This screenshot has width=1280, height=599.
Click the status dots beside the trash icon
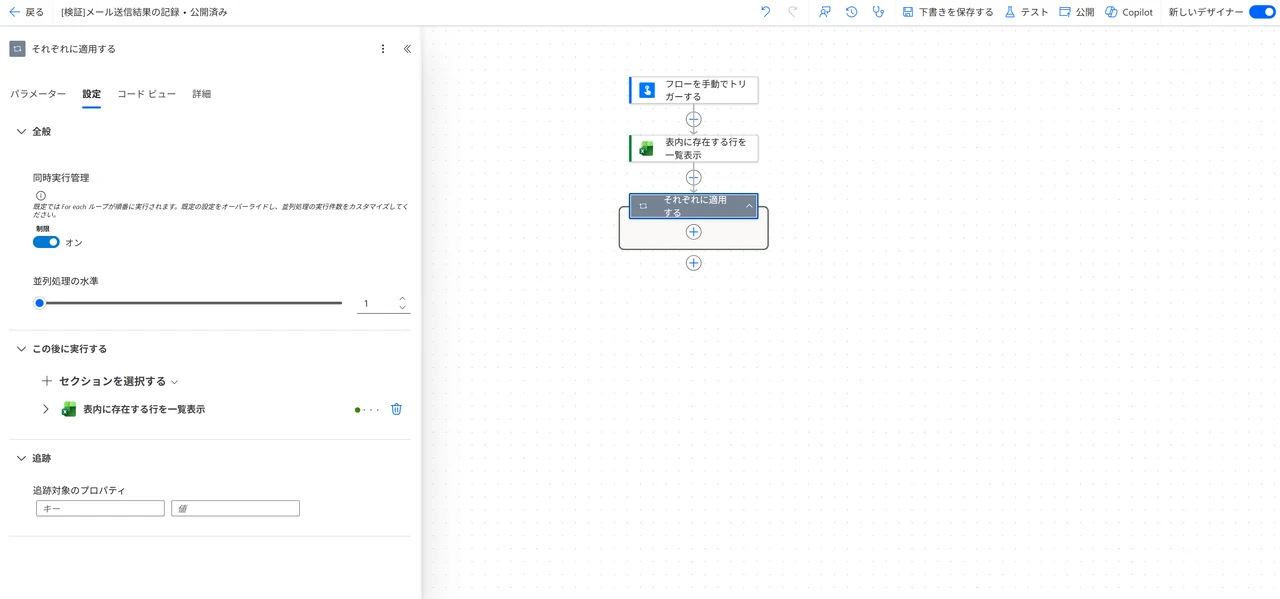367,410
